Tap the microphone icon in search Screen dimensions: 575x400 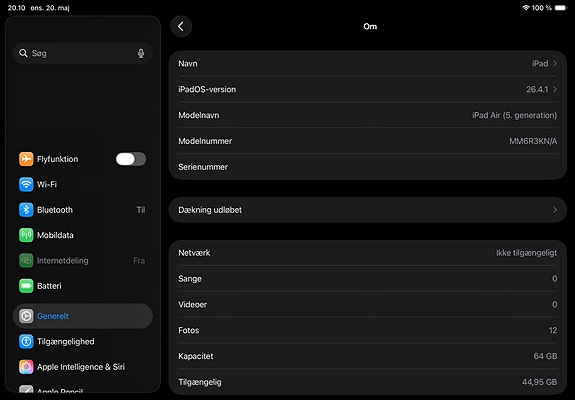(141, 54)
